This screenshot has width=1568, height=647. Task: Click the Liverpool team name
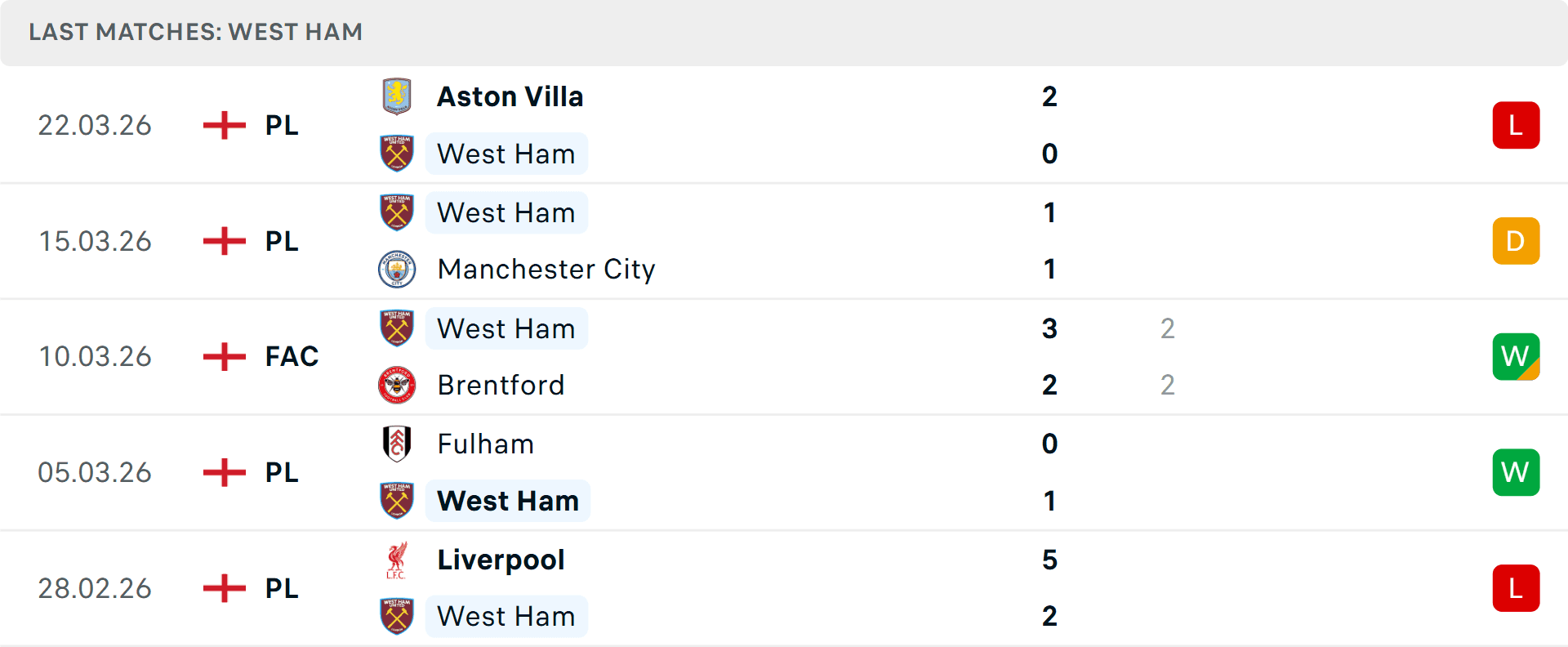tap(501, 560)
